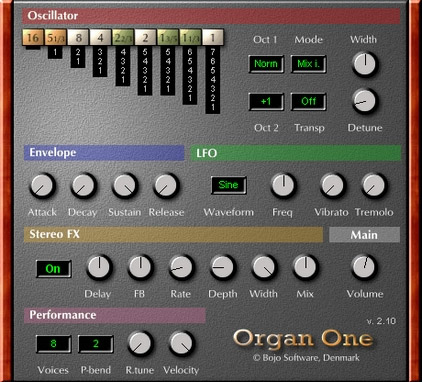The width and height of the screenshot is (422, 382).
Task: Click the Stereo FX Delay knob
Action: [99, 267]
